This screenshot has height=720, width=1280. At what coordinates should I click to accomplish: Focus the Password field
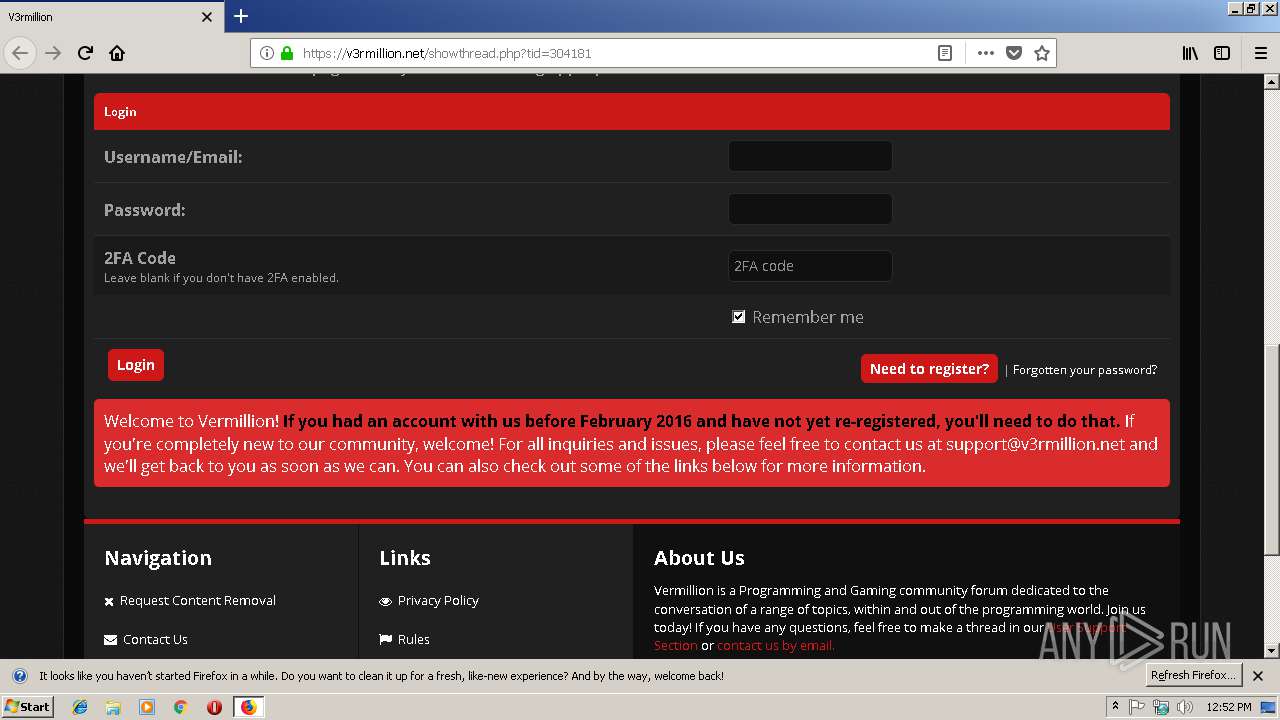(x=810, y=209)
